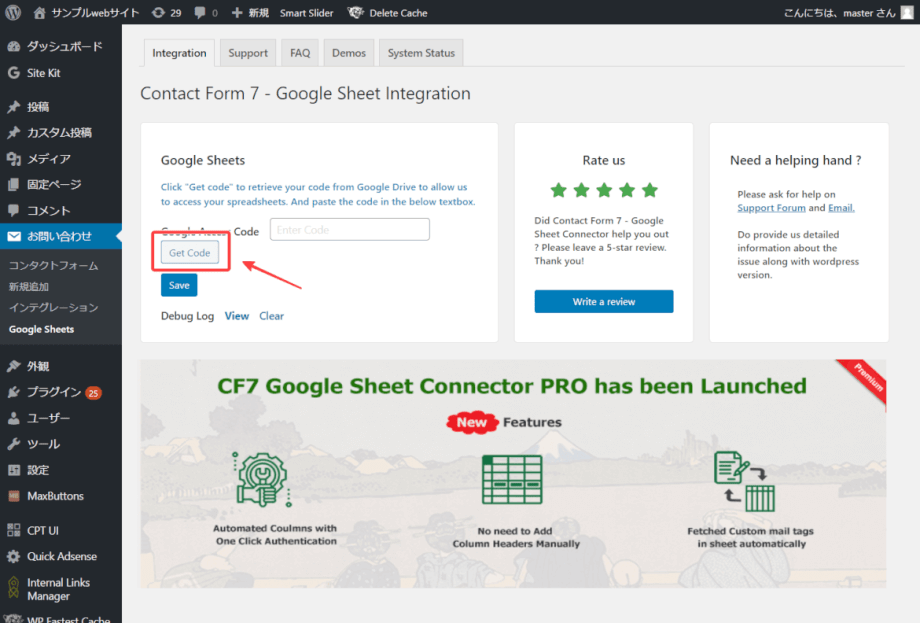The width and height of the screenshot is (920, 623).
Task: Click the Need a helping hand heading
Action: [796, 160]
